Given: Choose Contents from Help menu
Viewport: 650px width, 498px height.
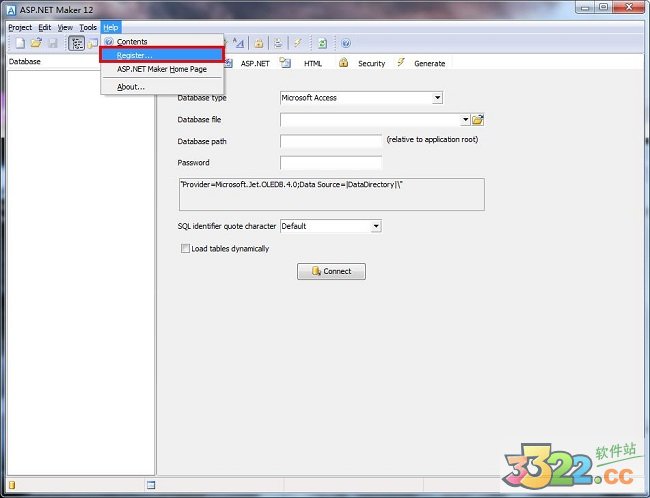Looking at the screenshot, I should [x=162, y=41].
